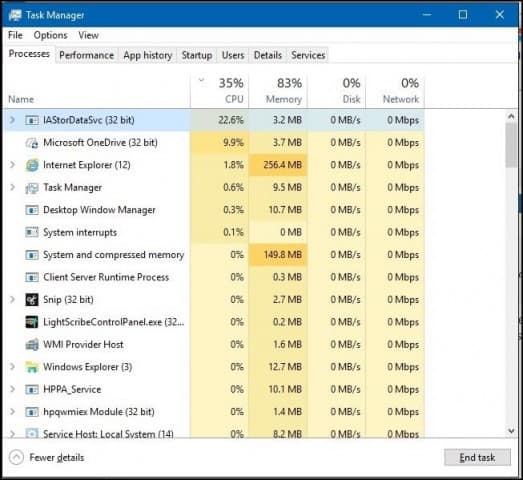Click the Internet Explorer process icon

(32, 165)
